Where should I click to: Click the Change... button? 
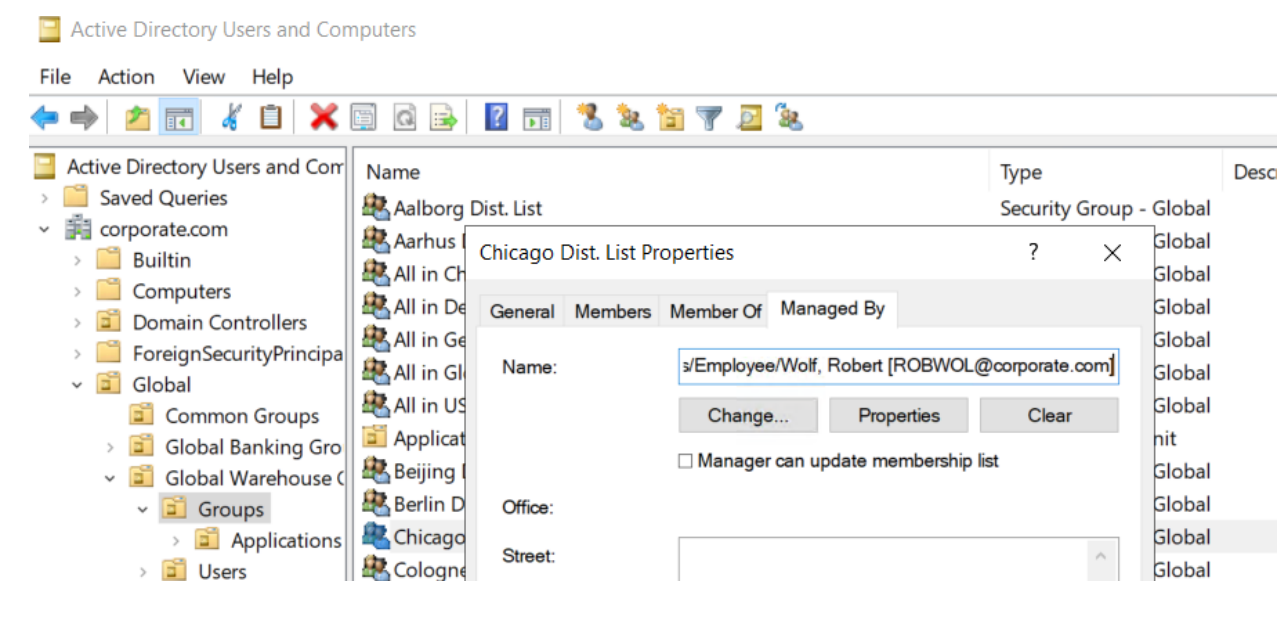(x=748, y=416)
